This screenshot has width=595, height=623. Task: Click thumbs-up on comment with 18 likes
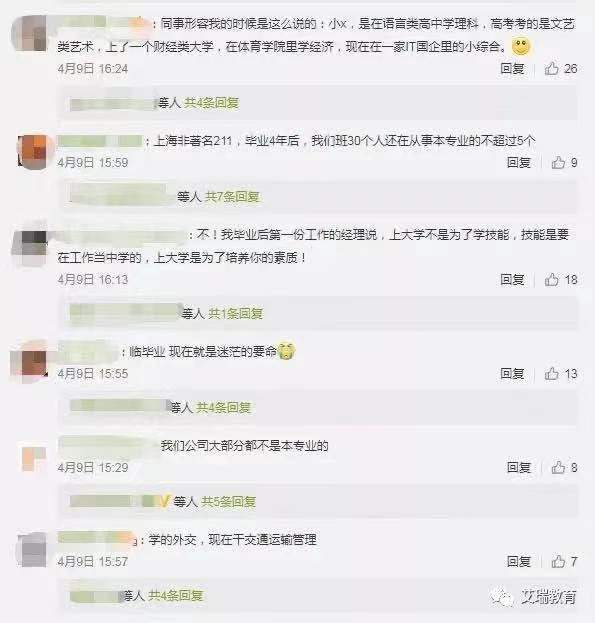[551, 280]
